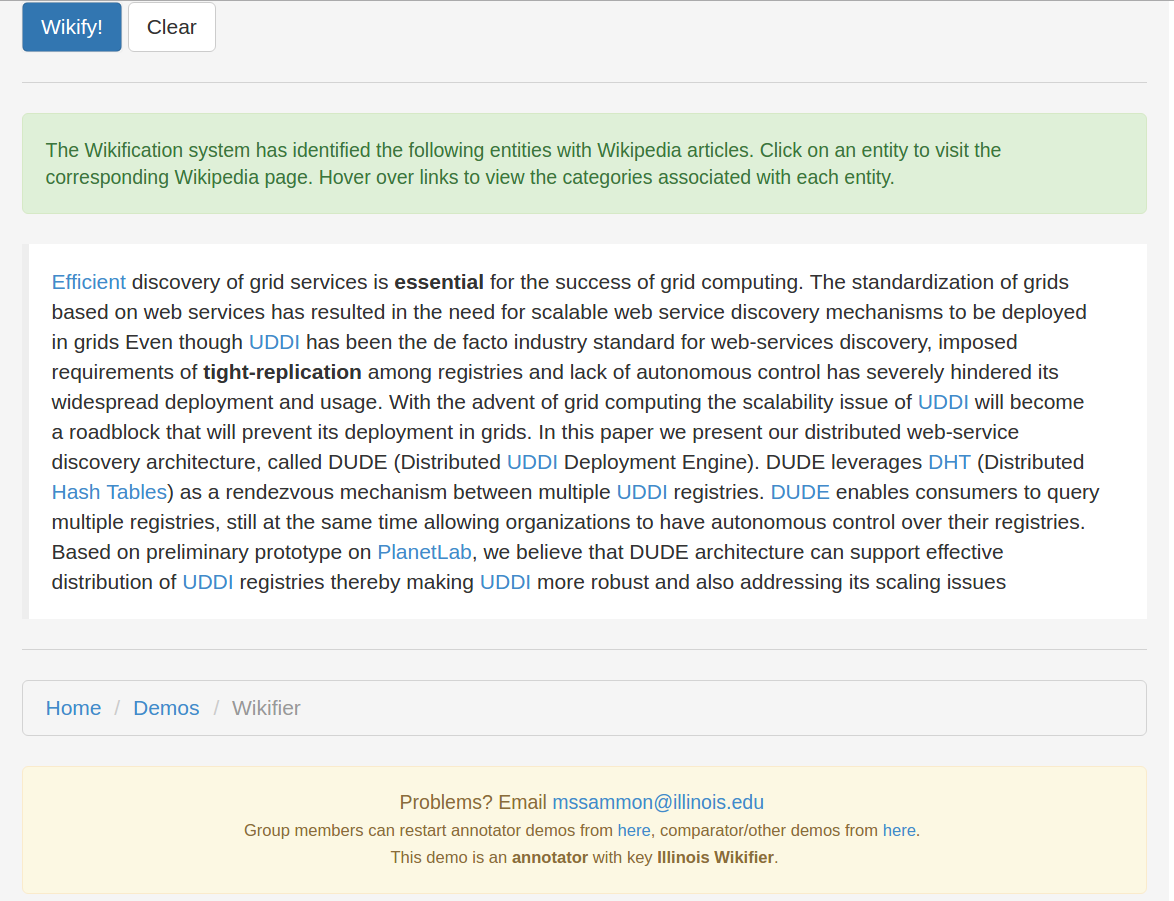Open the linked DUDE entity

pyautogui.click(x=800, y=492)
